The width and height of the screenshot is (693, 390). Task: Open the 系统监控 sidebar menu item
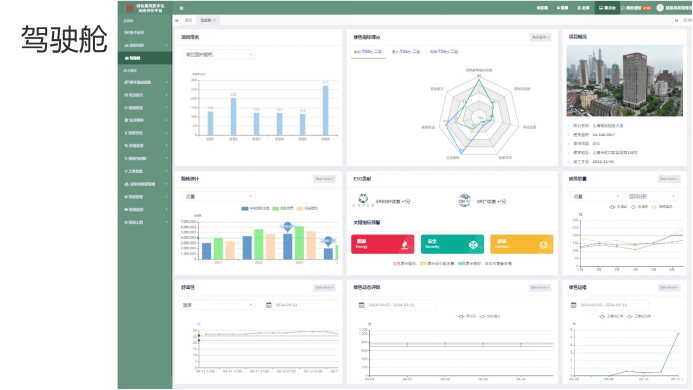(x=145, y=210)
